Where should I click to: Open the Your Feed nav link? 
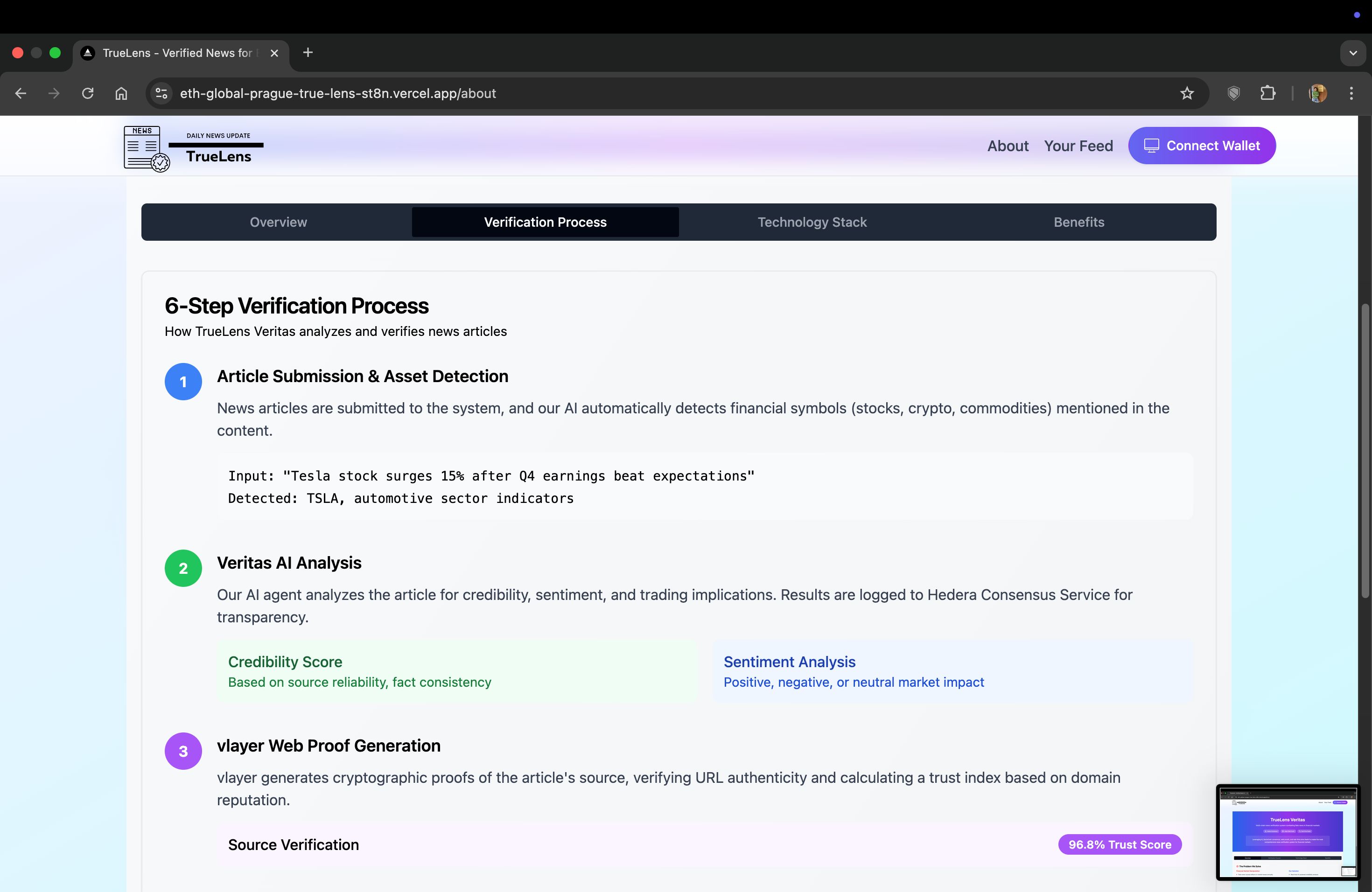point(1078,146)
